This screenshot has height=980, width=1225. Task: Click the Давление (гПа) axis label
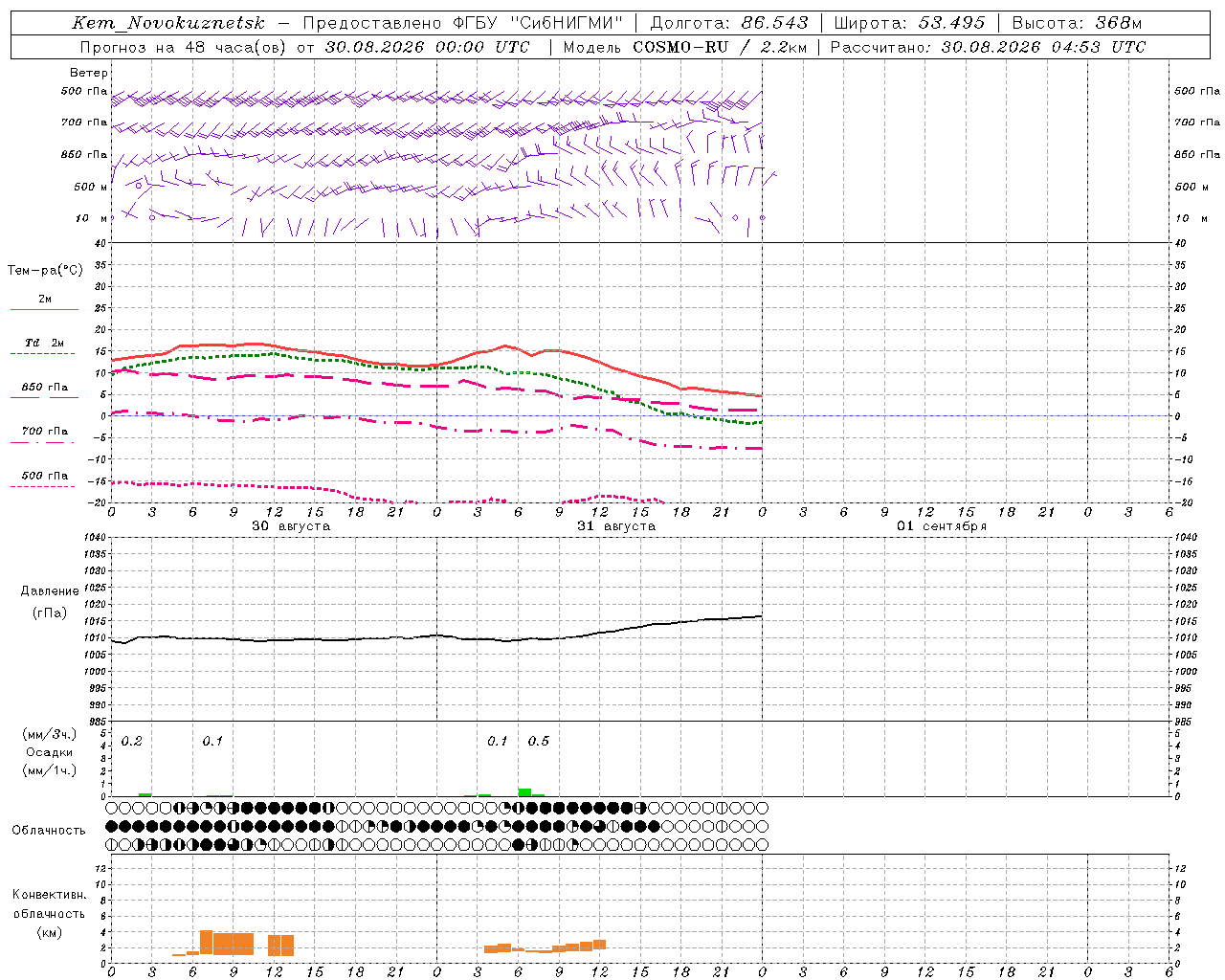click(50, 602)
